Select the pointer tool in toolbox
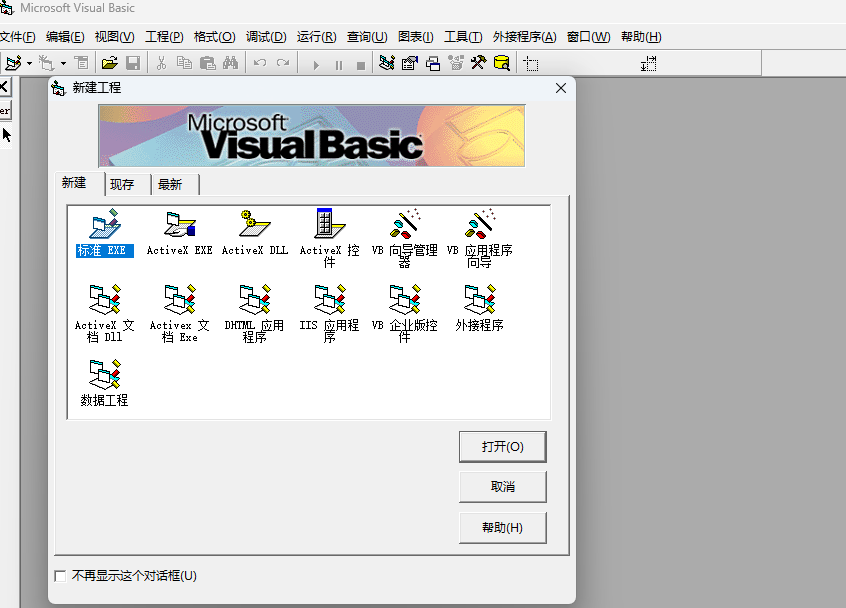The width and height of the screenshot is (846, 608). pos(6,135)
